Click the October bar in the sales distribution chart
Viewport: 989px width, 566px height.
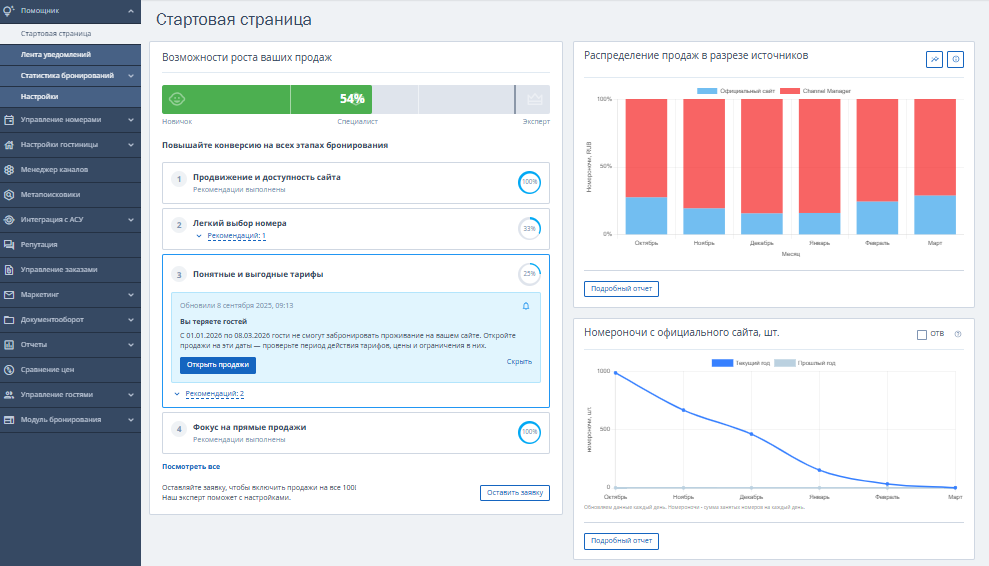point(646,167)
